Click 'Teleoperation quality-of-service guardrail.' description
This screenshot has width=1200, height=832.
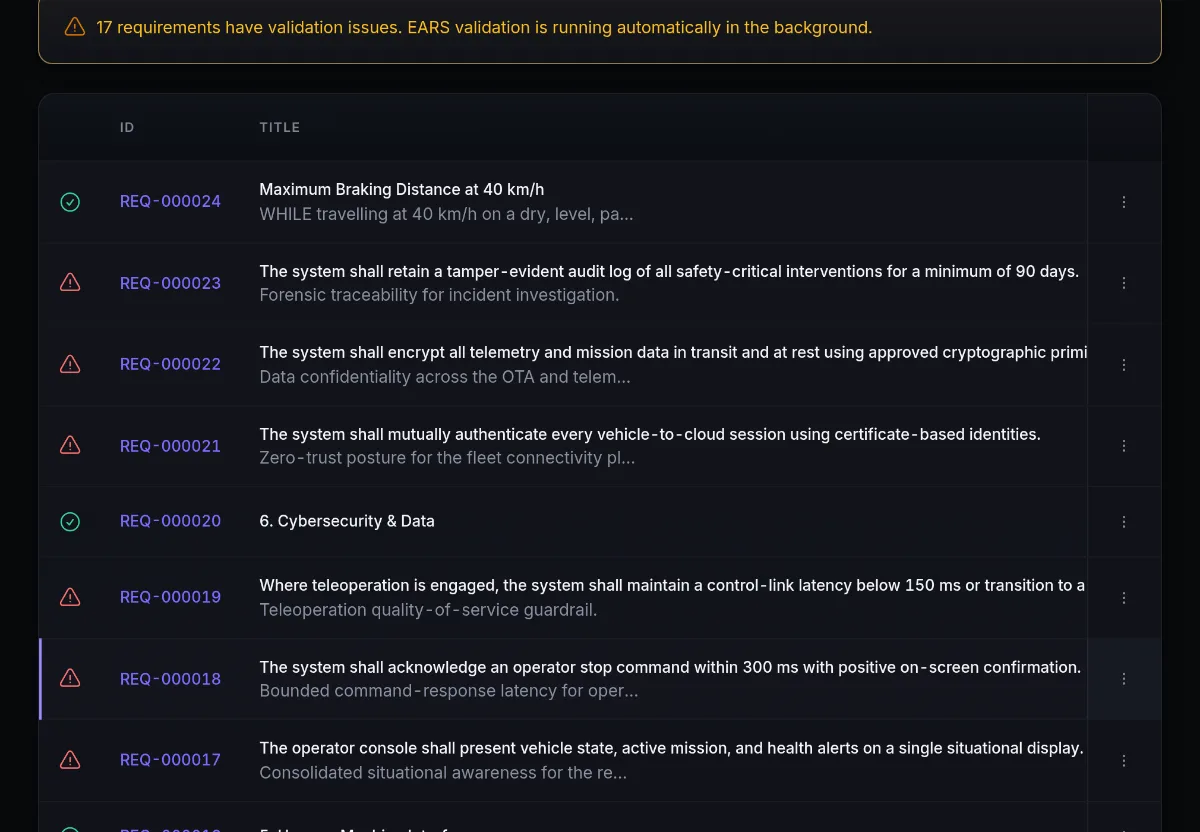(x=428, y=610)
